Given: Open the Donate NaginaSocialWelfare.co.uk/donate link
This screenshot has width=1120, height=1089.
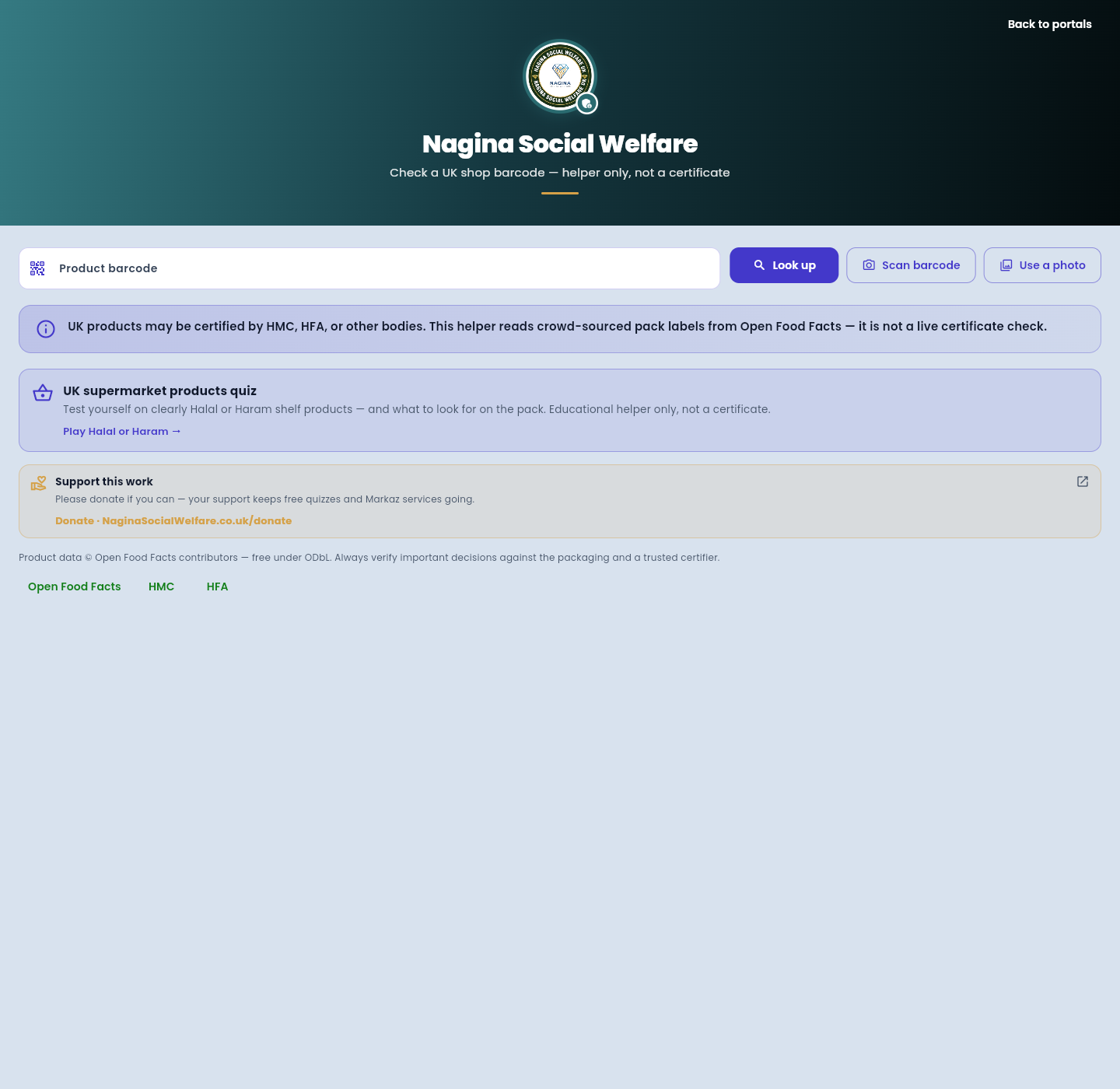Looking at the screenshot, I should (173, 521).
